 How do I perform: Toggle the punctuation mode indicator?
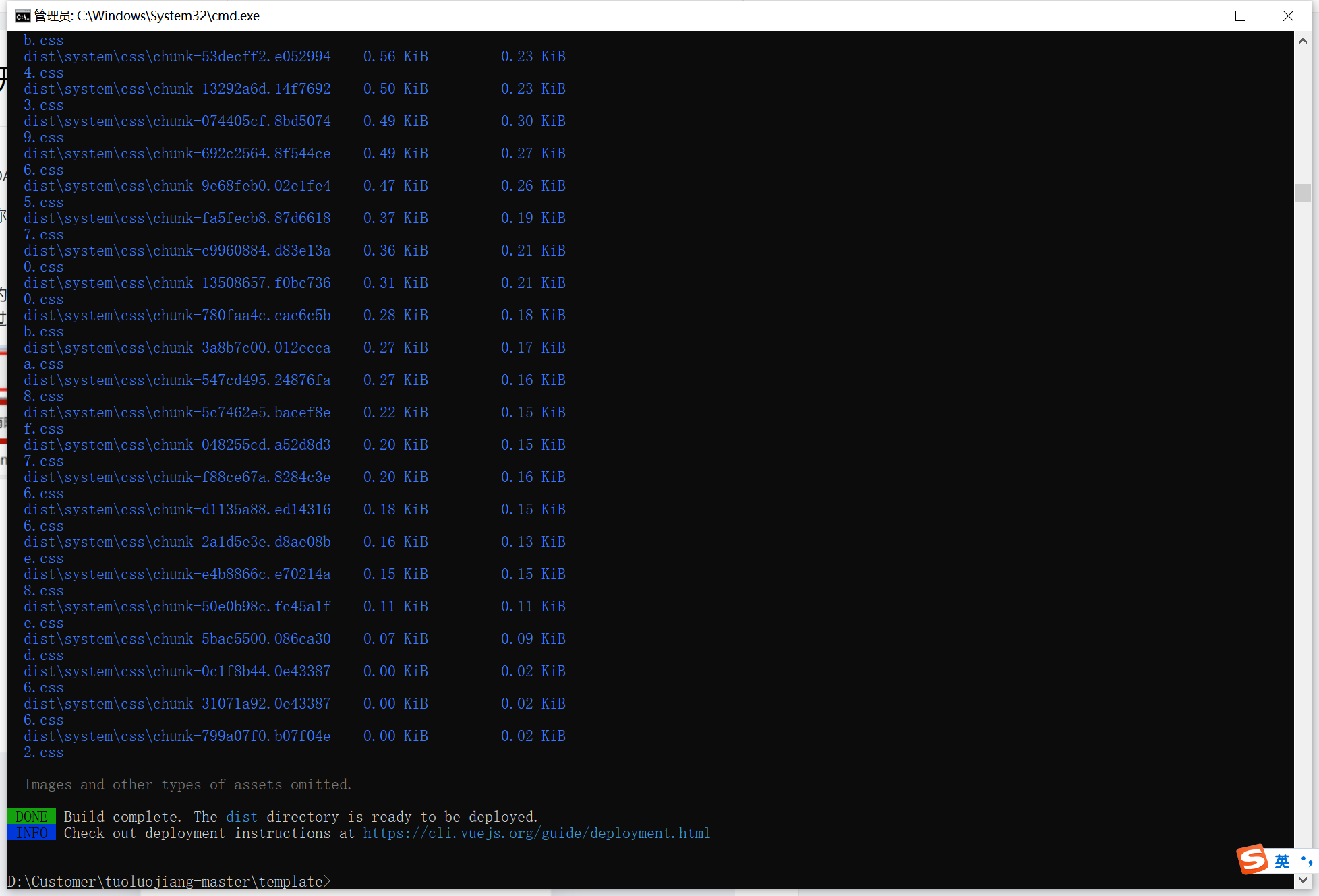click(x=1306, y=861)
